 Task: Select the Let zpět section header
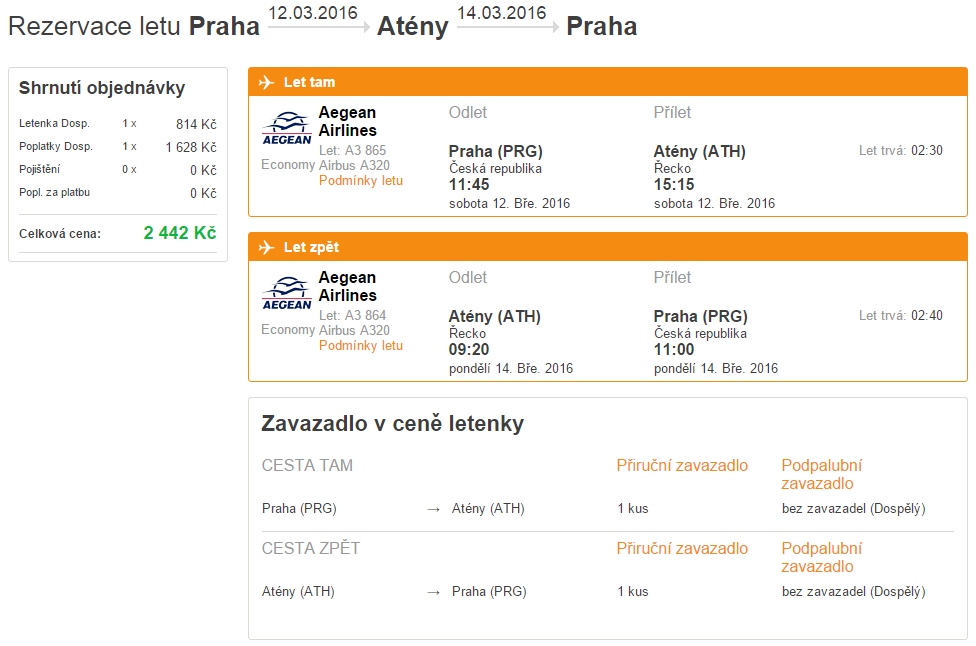[x=608, y=247]
